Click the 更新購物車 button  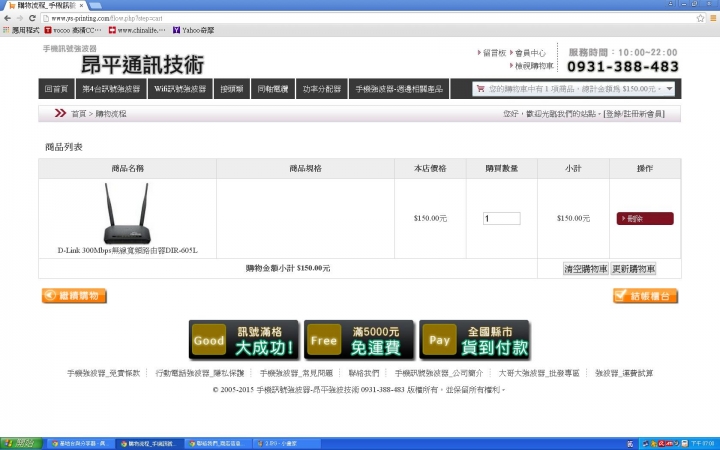click(x=633, y=269)
